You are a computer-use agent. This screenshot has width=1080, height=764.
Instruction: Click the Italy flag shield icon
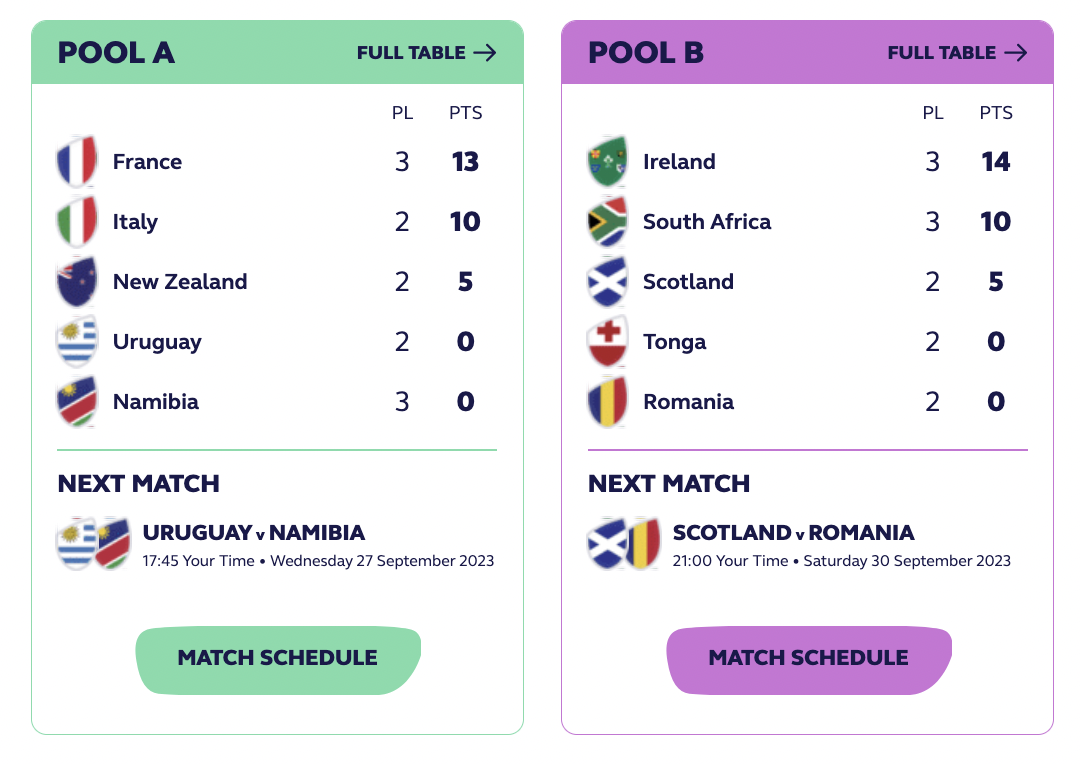pyautogui.click(x=76, y=222)
